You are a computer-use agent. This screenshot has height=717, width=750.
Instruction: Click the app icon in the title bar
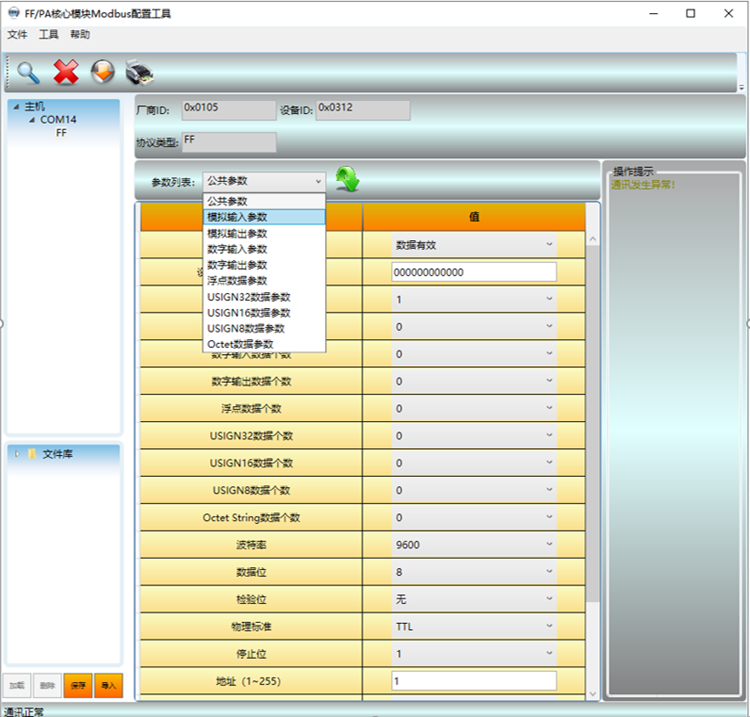pyautogui.click(x=14, y=13)
